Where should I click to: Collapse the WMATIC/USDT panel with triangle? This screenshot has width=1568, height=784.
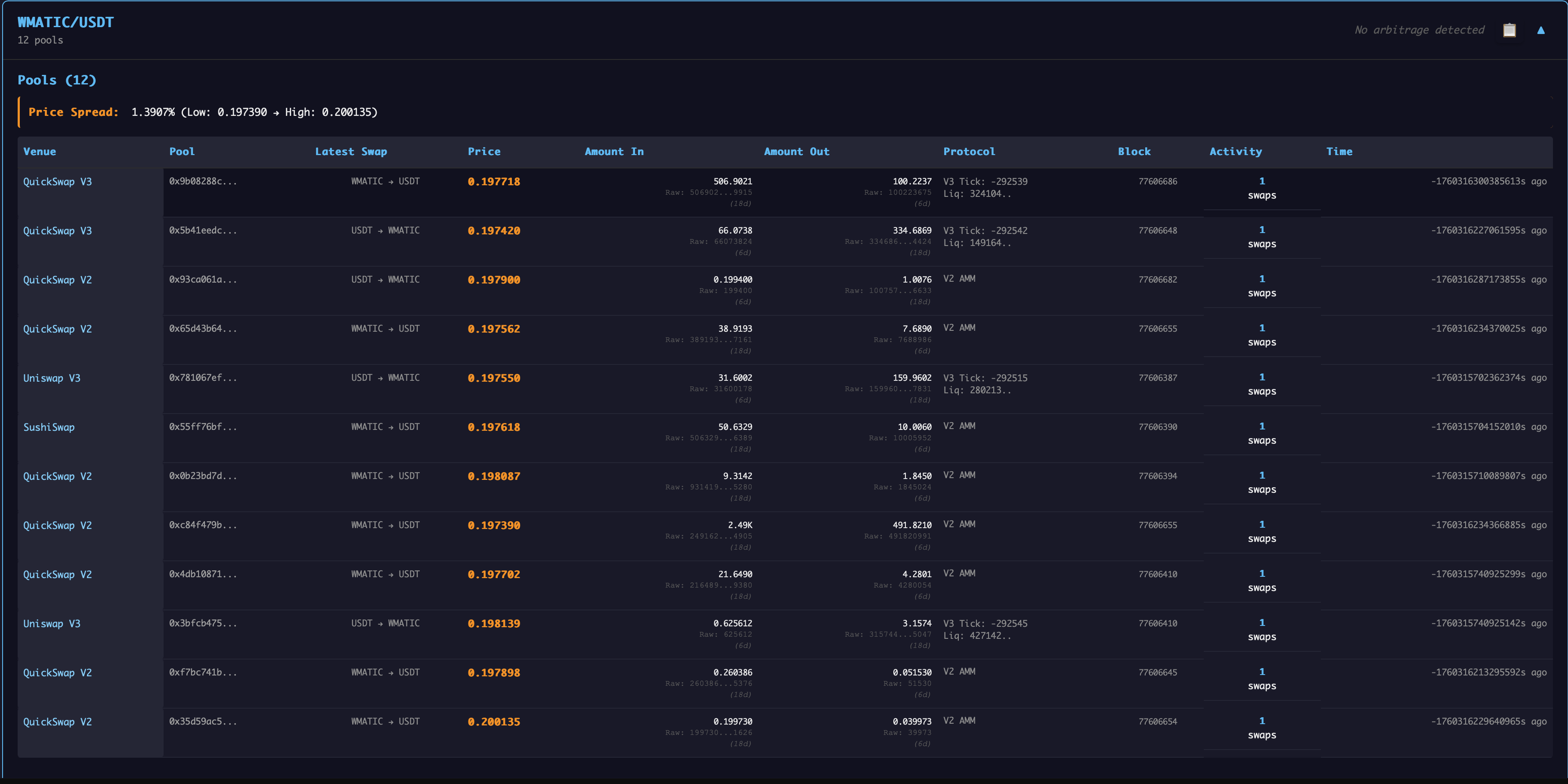1540,30
